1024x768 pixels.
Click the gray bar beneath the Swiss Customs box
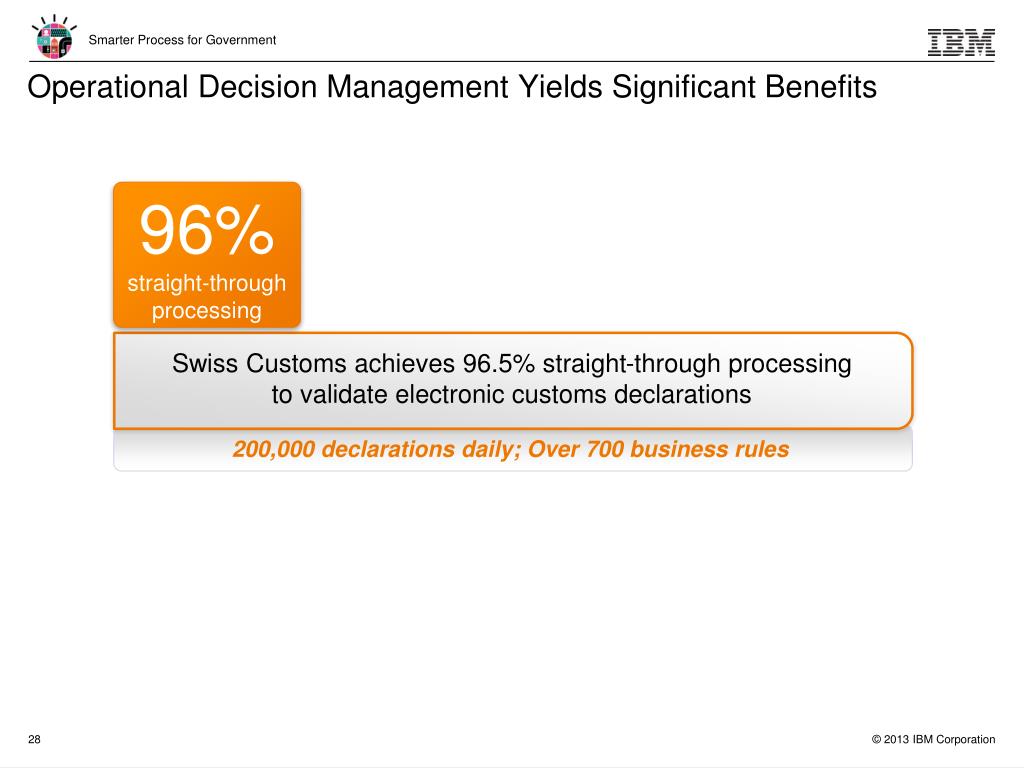coord(513,450)
